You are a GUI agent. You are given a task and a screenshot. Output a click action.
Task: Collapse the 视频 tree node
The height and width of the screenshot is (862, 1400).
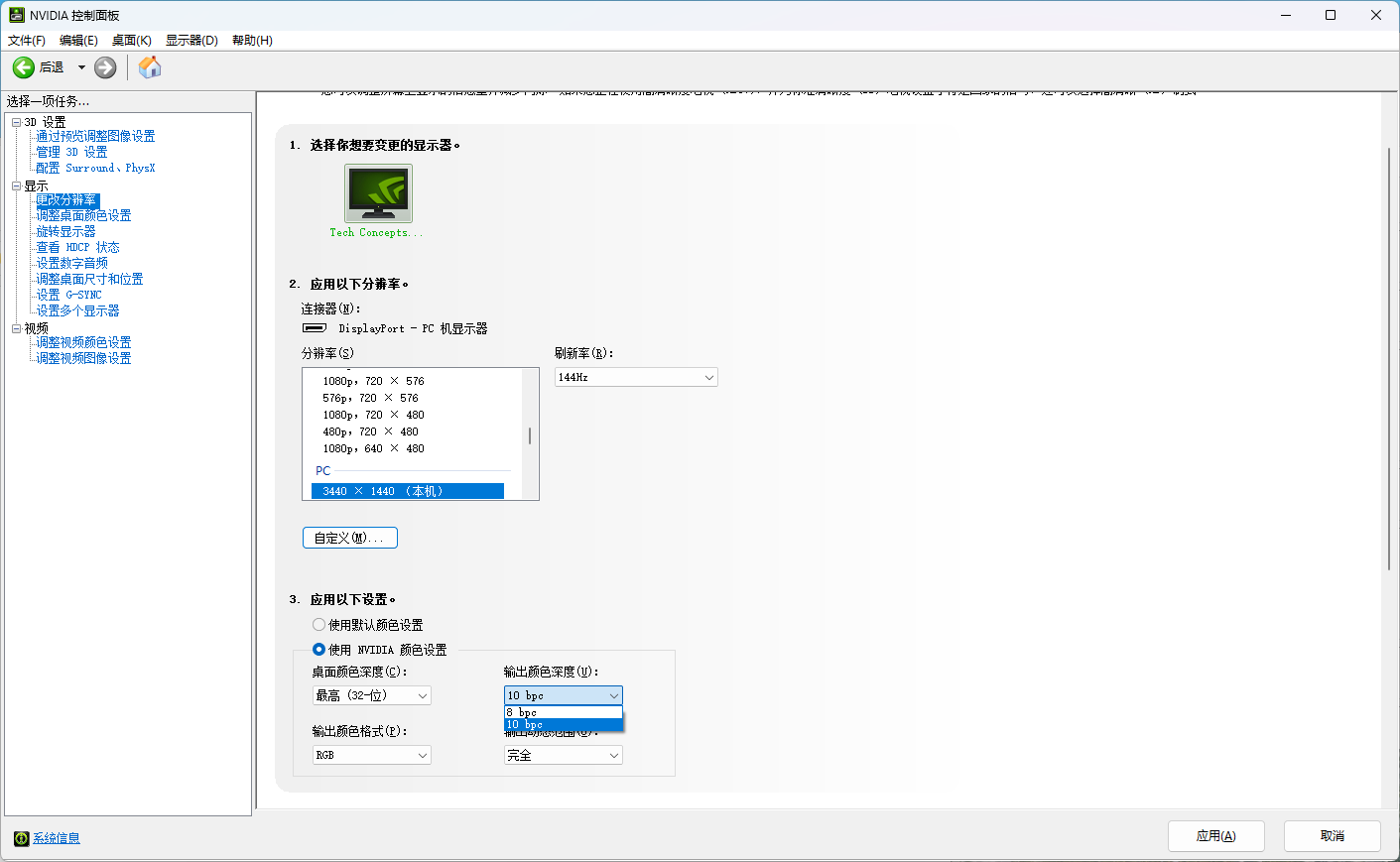click(x=16, y=328)
